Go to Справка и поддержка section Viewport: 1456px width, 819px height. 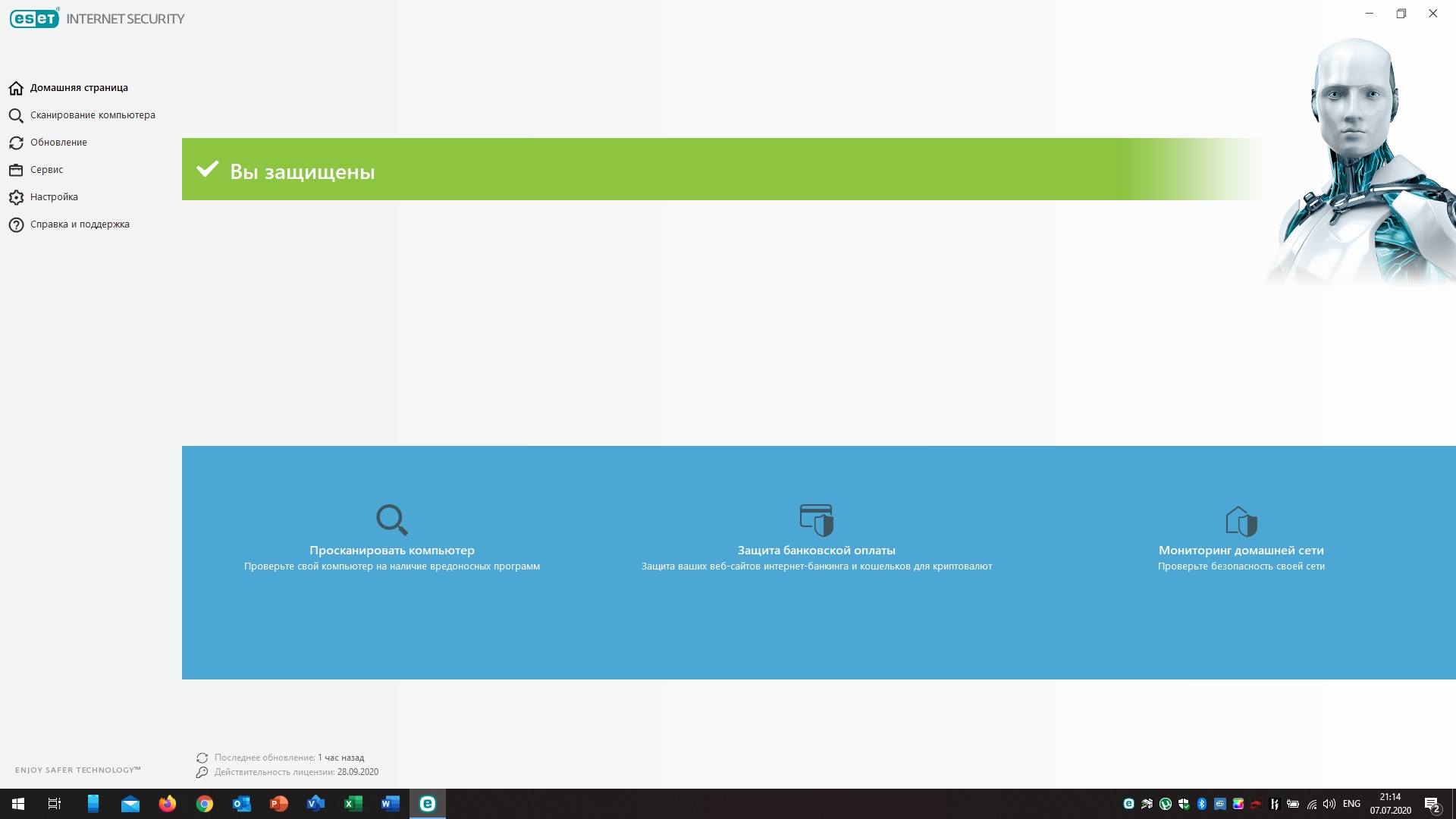[x=80, y=224]
